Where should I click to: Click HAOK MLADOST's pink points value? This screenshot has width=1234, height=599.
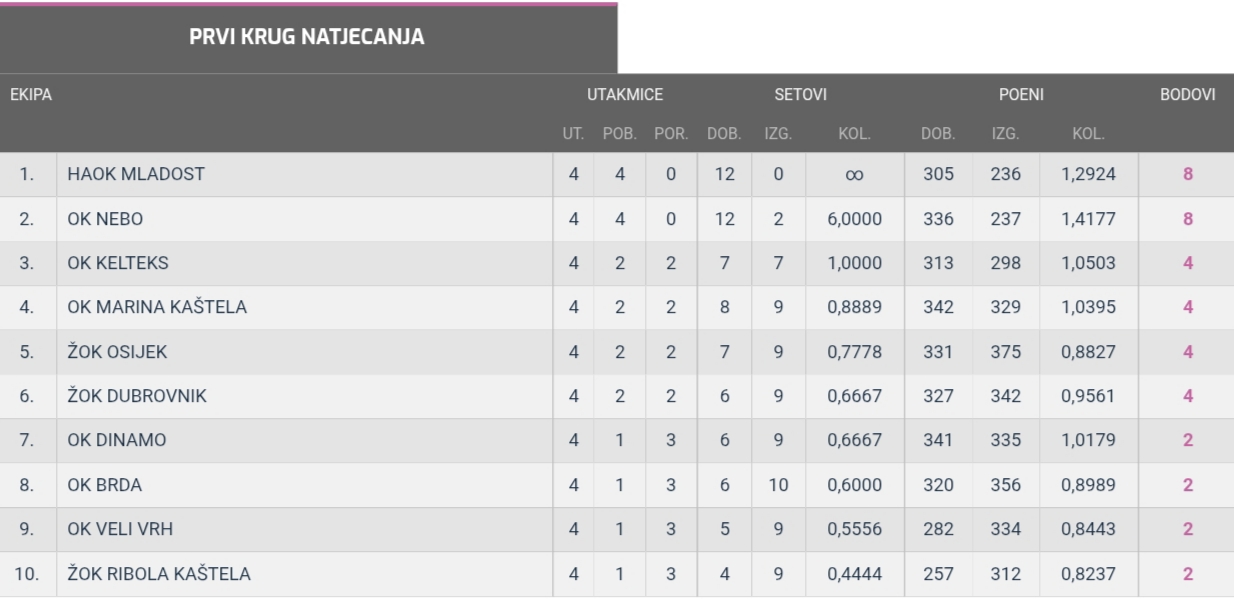coord(1187,174)
